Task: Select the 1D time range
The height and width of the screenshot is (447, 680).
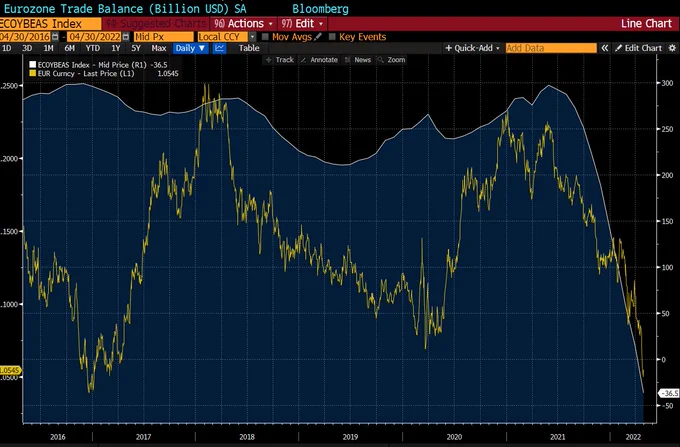Action: [7, 48]
